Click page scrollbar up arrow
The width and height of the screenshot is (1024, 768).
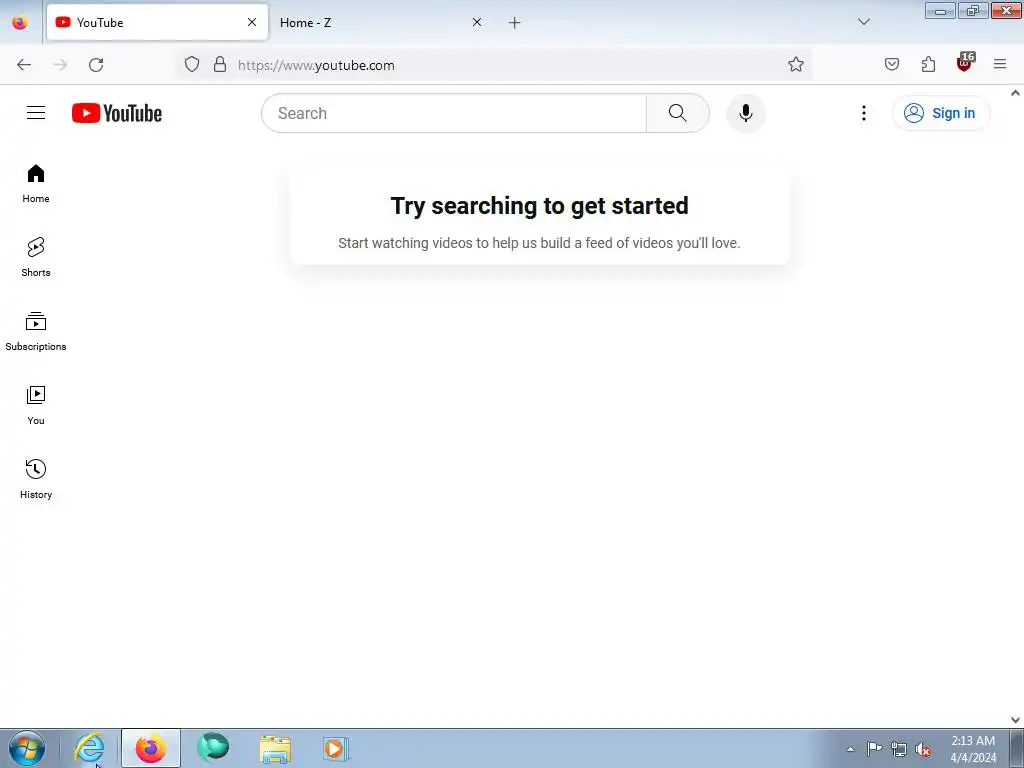coord(1015,93)
